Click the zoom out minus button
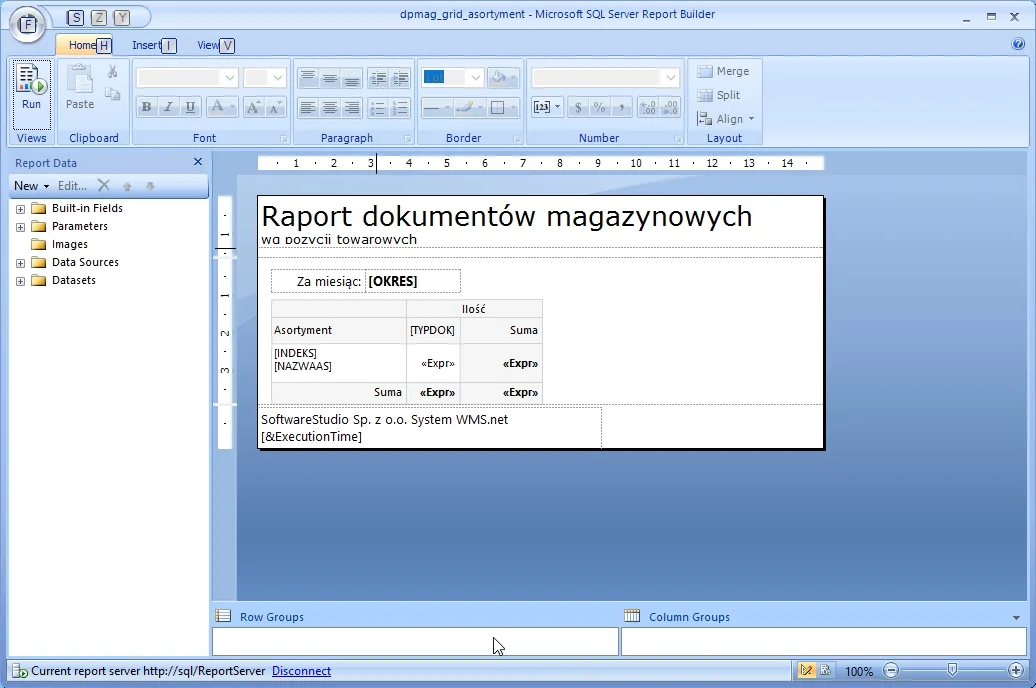Viewport: 1036px width, 688px height. click(891, 670)
